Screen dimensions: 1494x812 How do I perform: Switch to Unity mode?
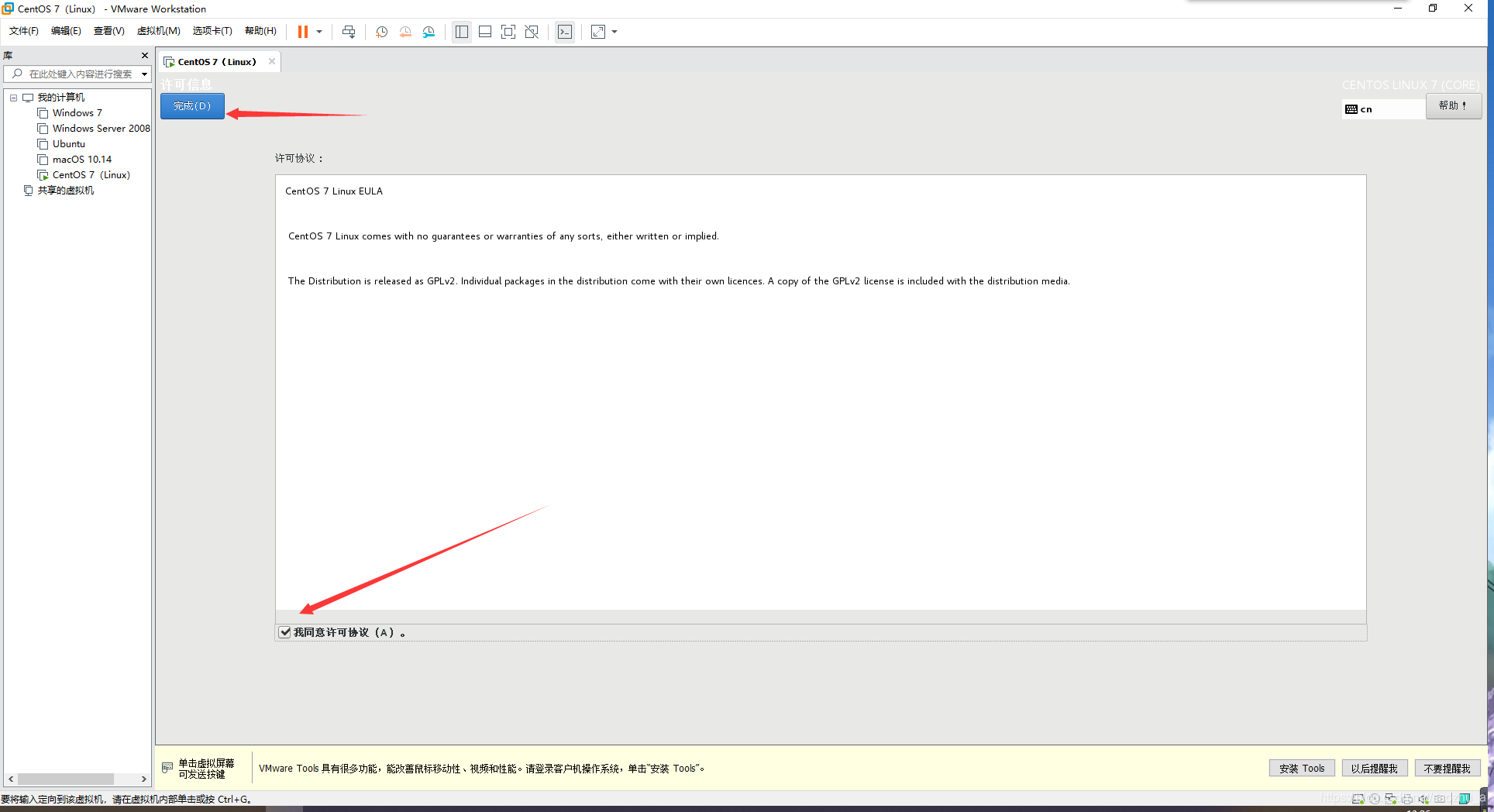click(532, 32)
